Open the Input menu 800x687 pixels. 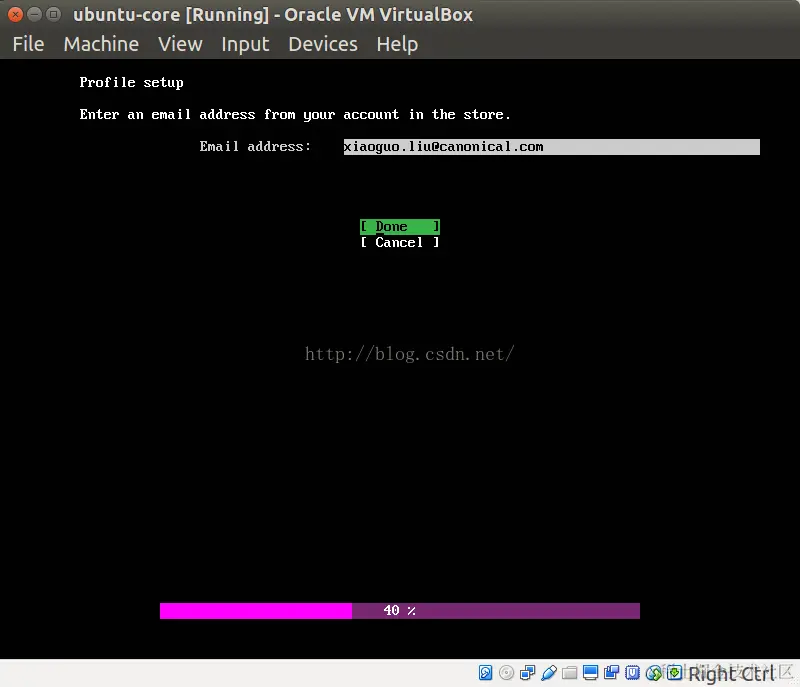[x=245, y=44]
